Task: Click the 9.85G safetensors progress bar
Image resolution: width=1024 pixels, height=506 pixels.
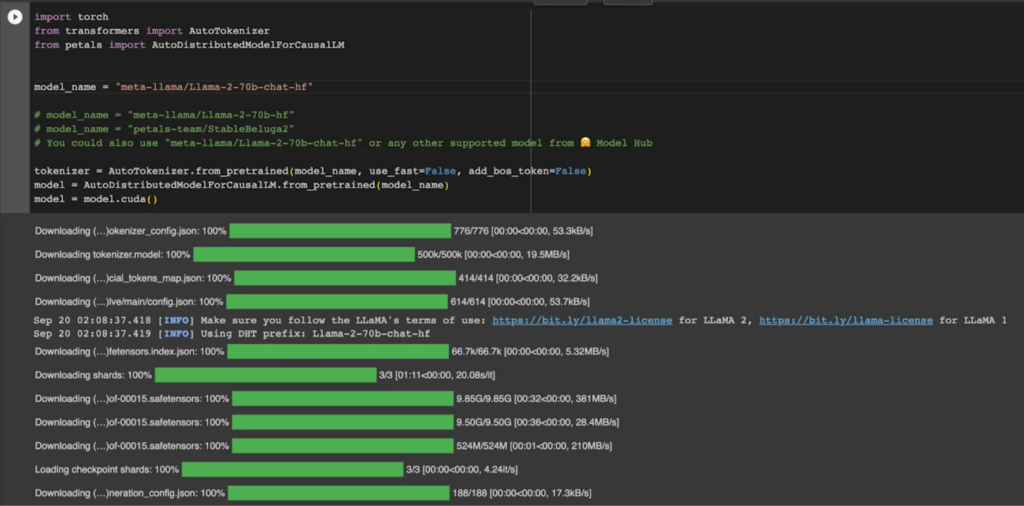Action: [342, 398]
